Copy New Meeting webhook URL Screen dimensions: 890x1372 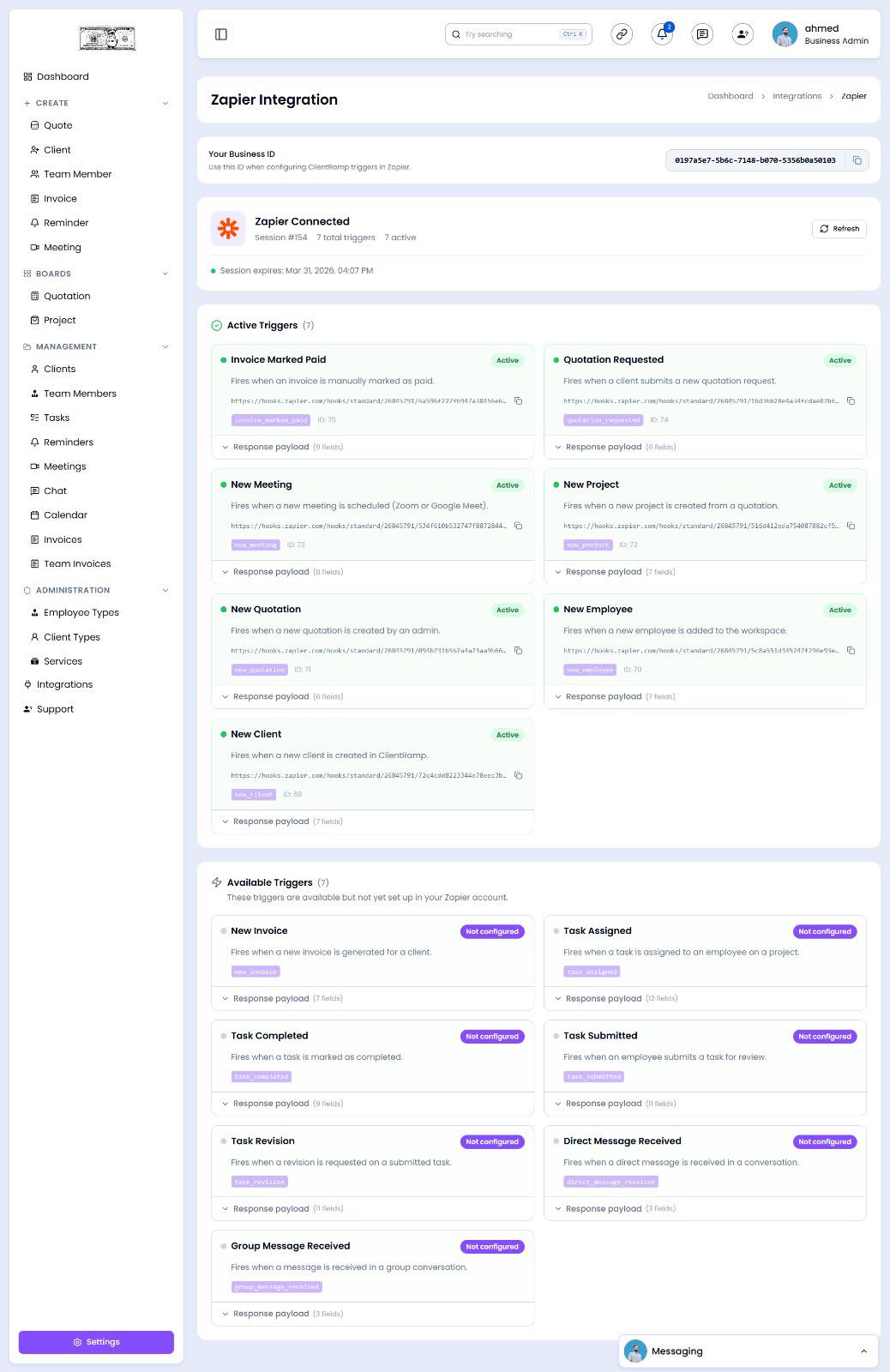(x=518, y=526)
